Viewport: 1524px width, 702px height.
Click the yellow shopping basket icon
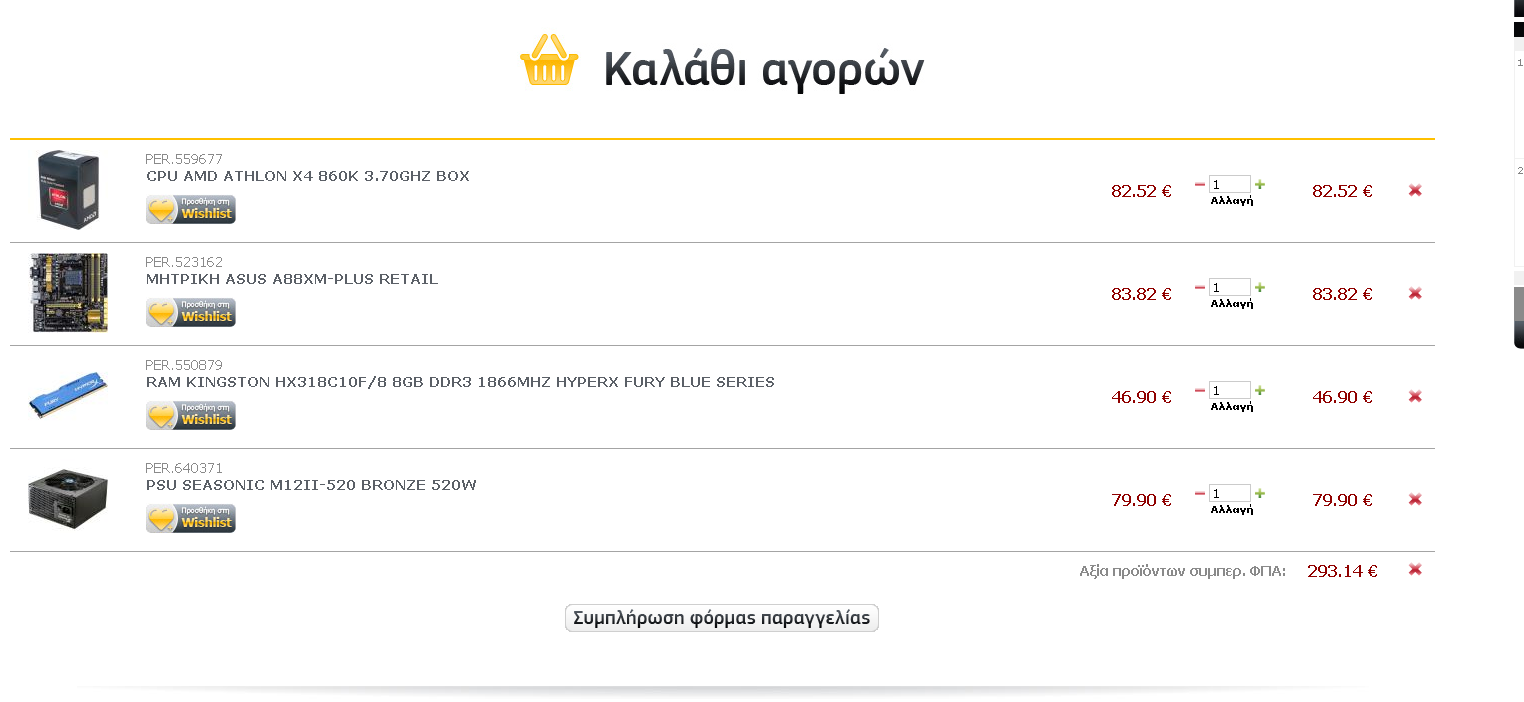tap(549, 60)
